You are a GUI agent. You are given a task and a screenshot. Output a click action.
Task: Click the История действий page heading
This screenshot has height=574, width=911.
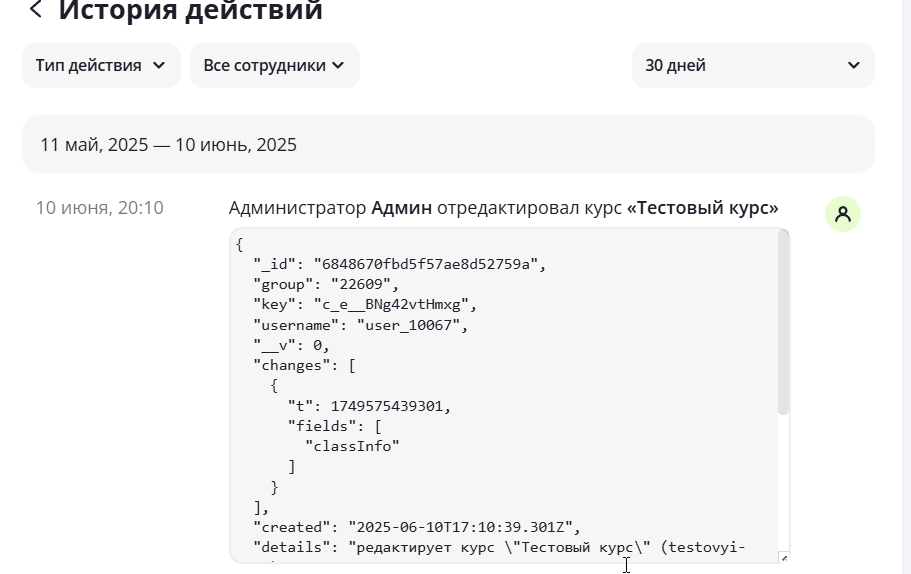[191, 10]
